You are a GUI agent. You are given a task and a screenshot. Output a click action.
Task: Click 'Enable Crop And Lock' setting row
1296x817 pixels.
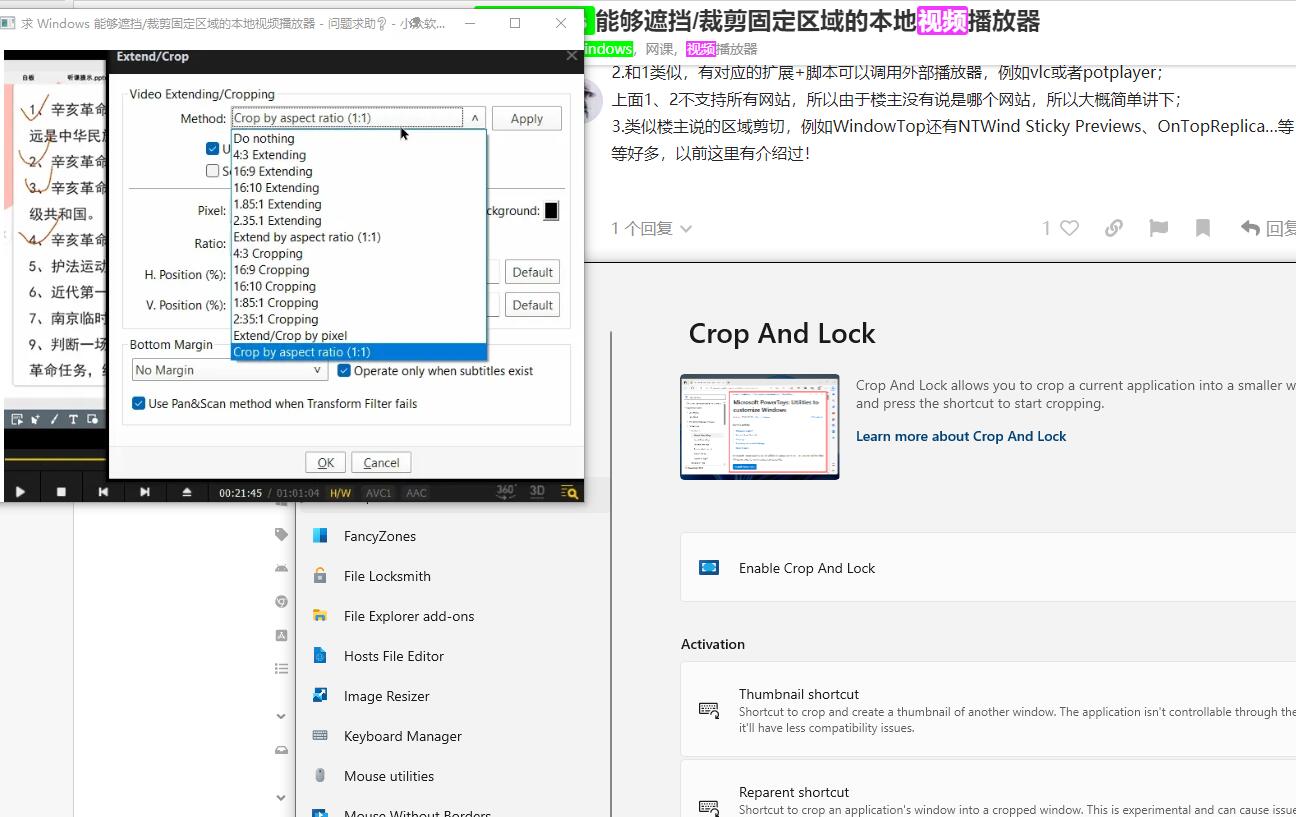[988, 568]
